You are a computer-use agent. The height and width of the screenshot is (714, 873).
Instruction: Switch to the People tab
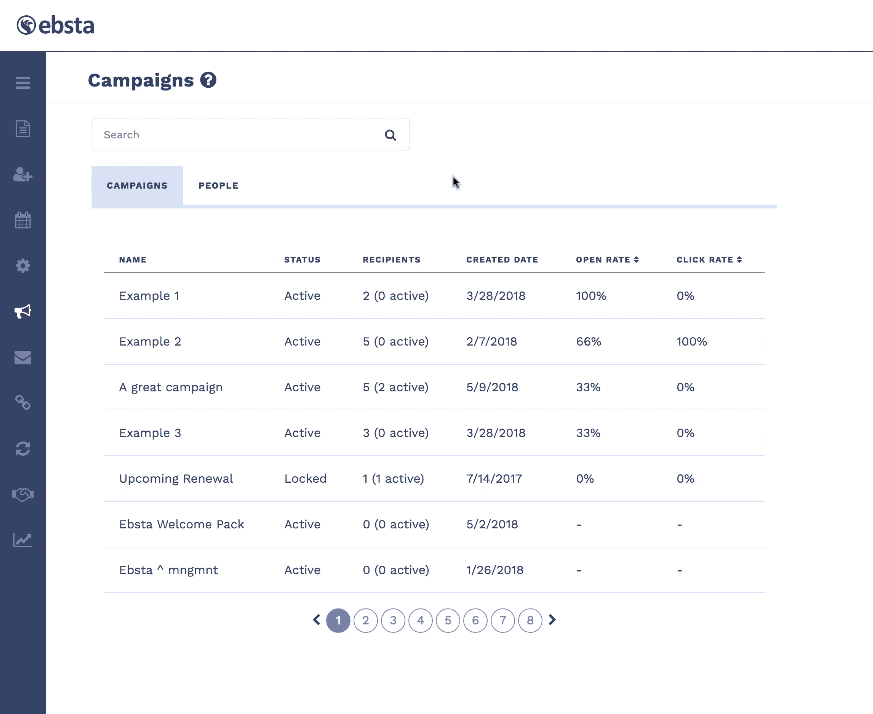coord(218,186)
